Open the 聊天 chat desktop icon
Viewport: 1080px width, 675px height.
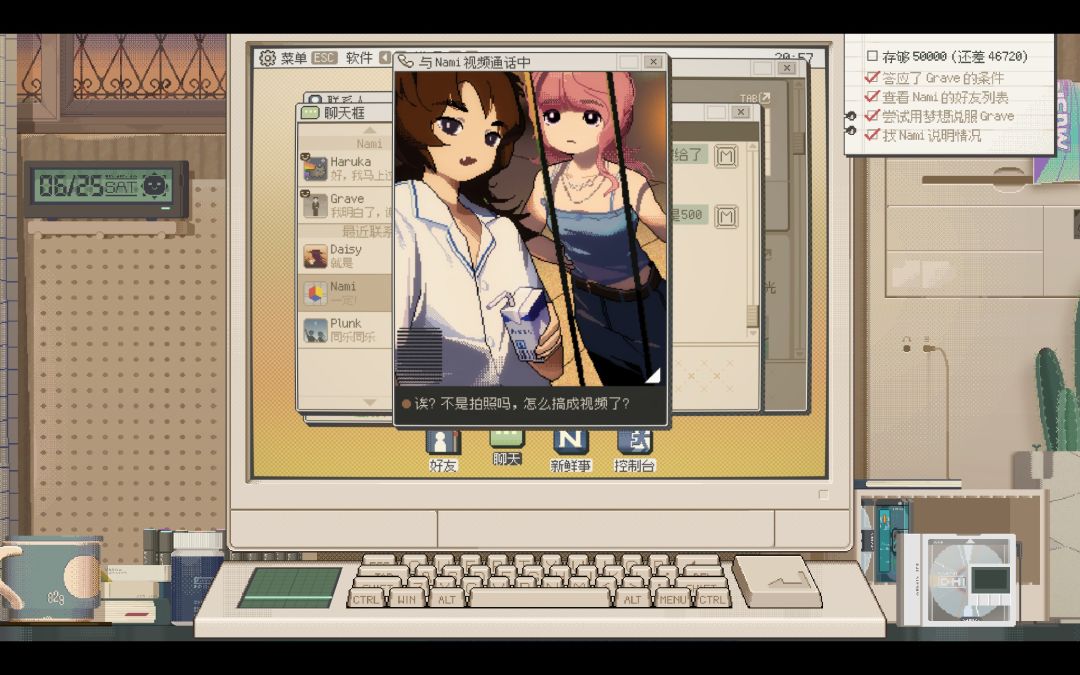(x=506, y=446)
